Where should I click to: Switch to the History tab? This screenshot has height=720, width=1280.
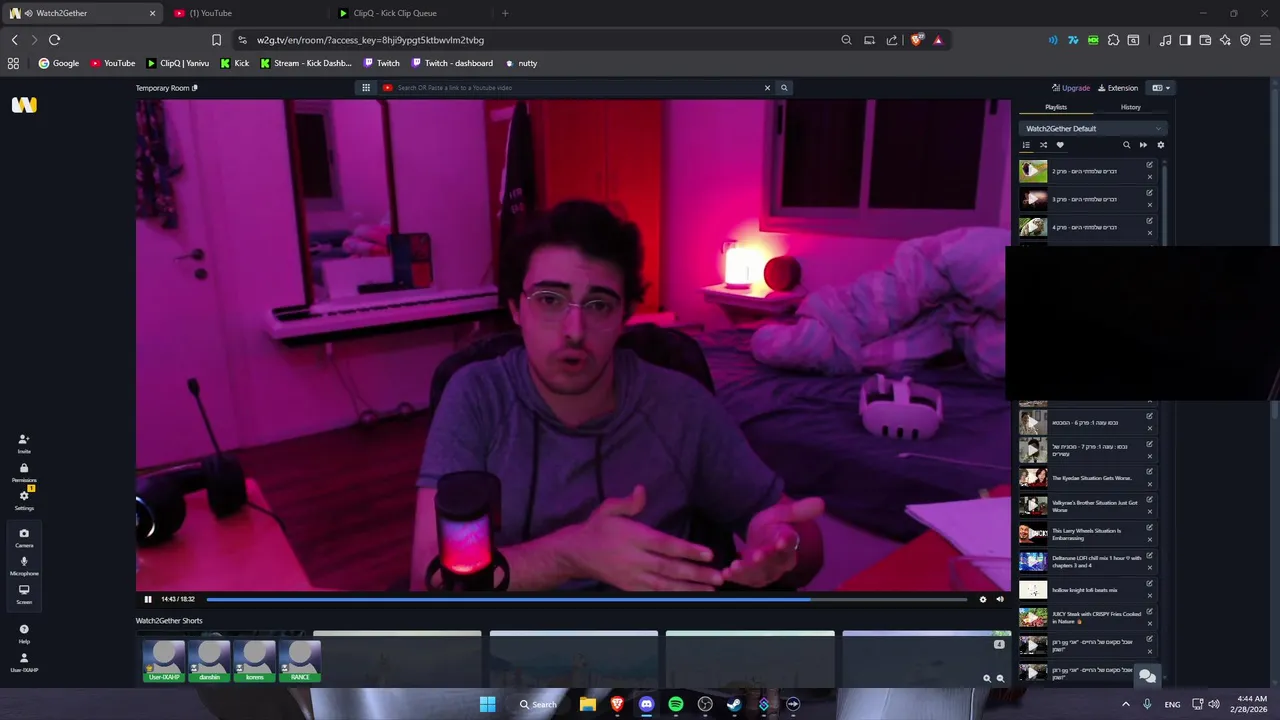click(1130, 107)
